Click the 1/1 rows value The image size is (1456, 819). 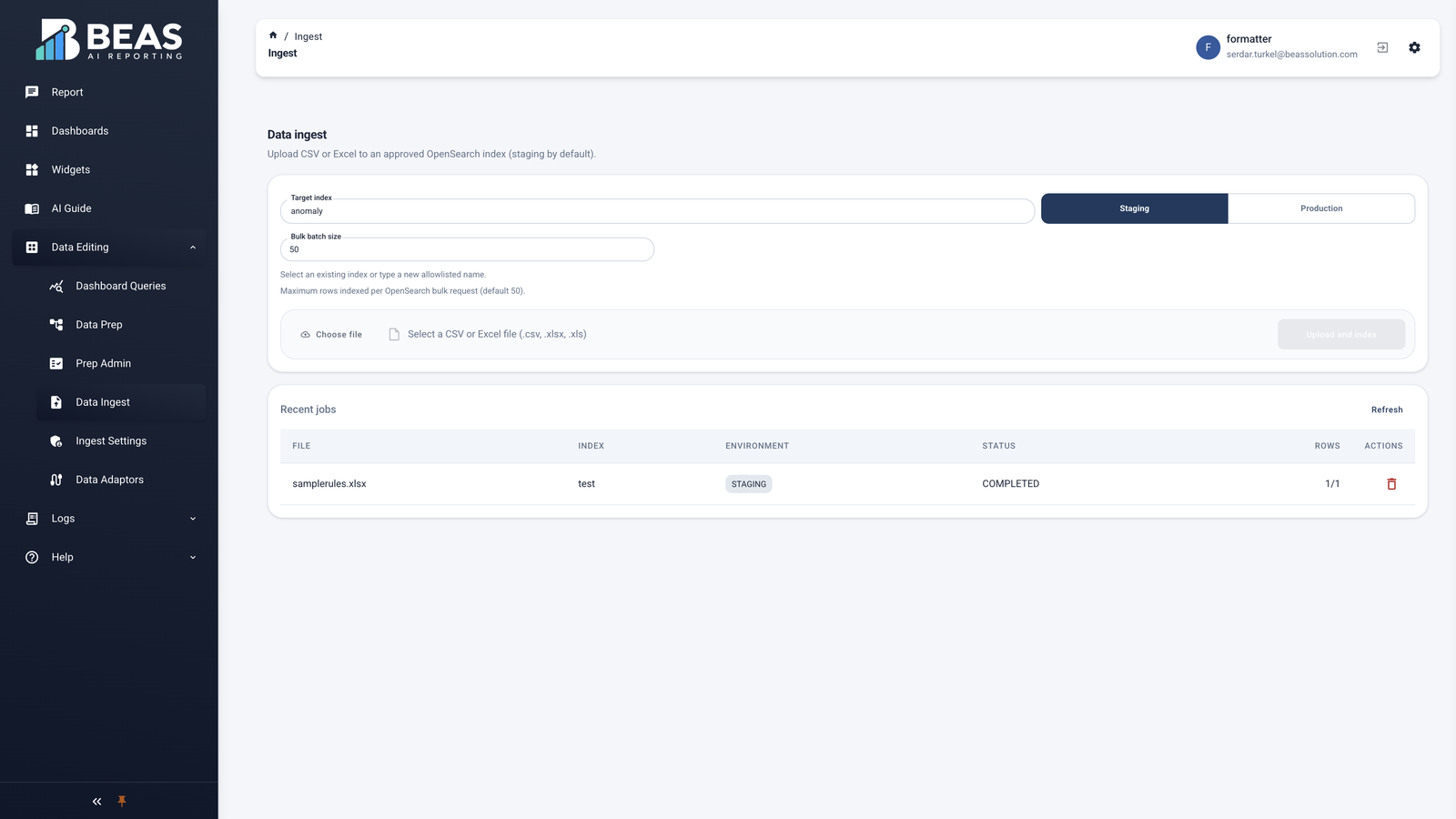[1332, 484]
